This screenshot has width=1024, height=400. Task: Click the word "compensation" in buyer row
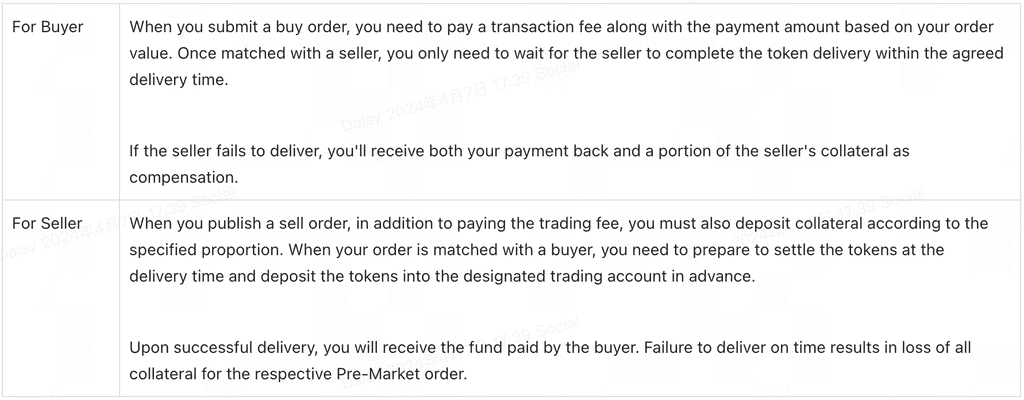182,177
